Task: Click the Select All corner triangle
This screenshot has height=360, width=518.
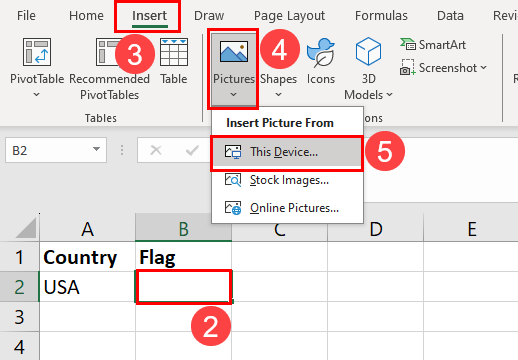Action: (26, 228)
